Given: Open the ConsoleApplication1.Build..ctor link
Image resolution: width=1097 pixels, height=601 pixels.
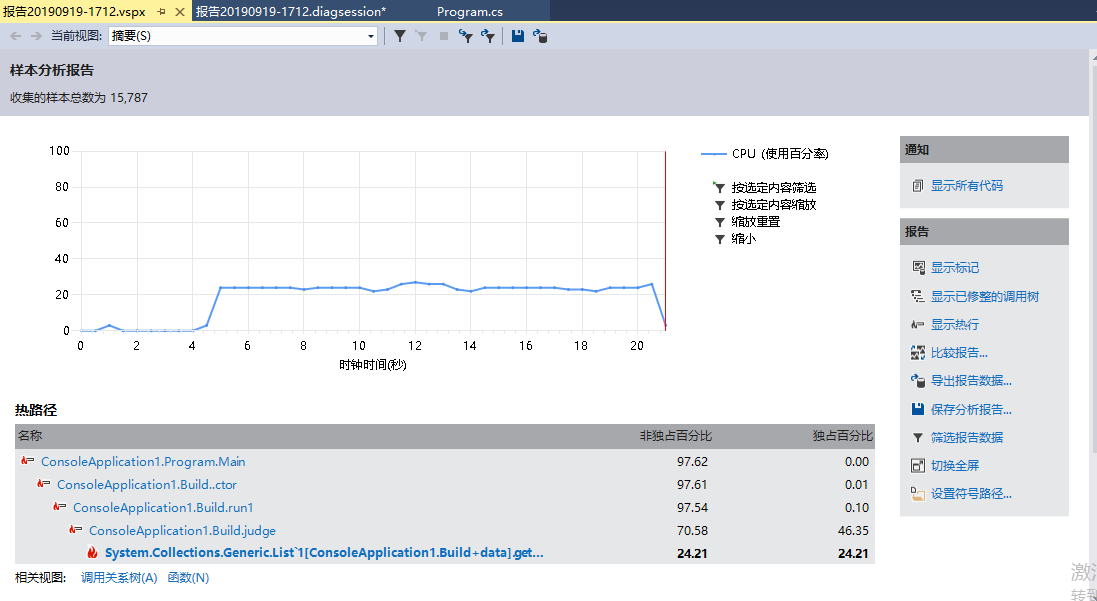Looking at the screenshot, I should 147,484.
